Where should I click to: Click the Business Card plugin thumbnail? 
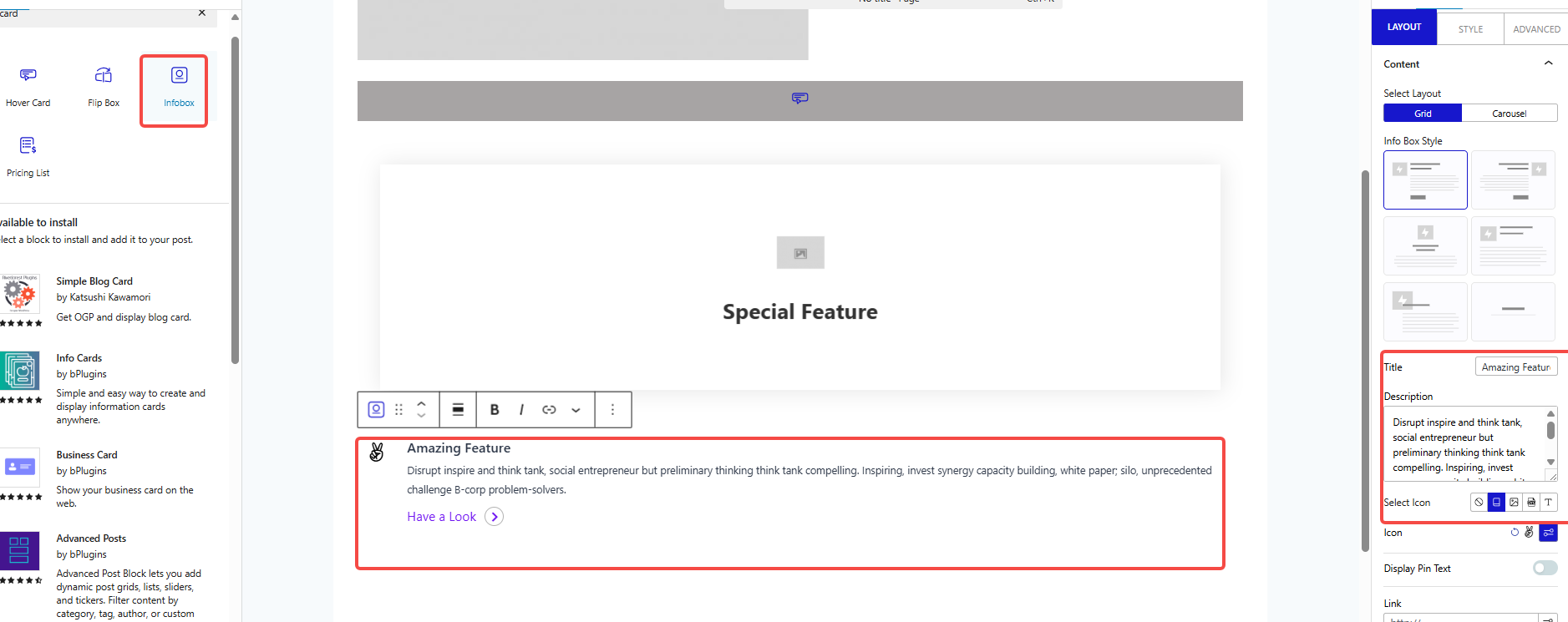(19, 468)
